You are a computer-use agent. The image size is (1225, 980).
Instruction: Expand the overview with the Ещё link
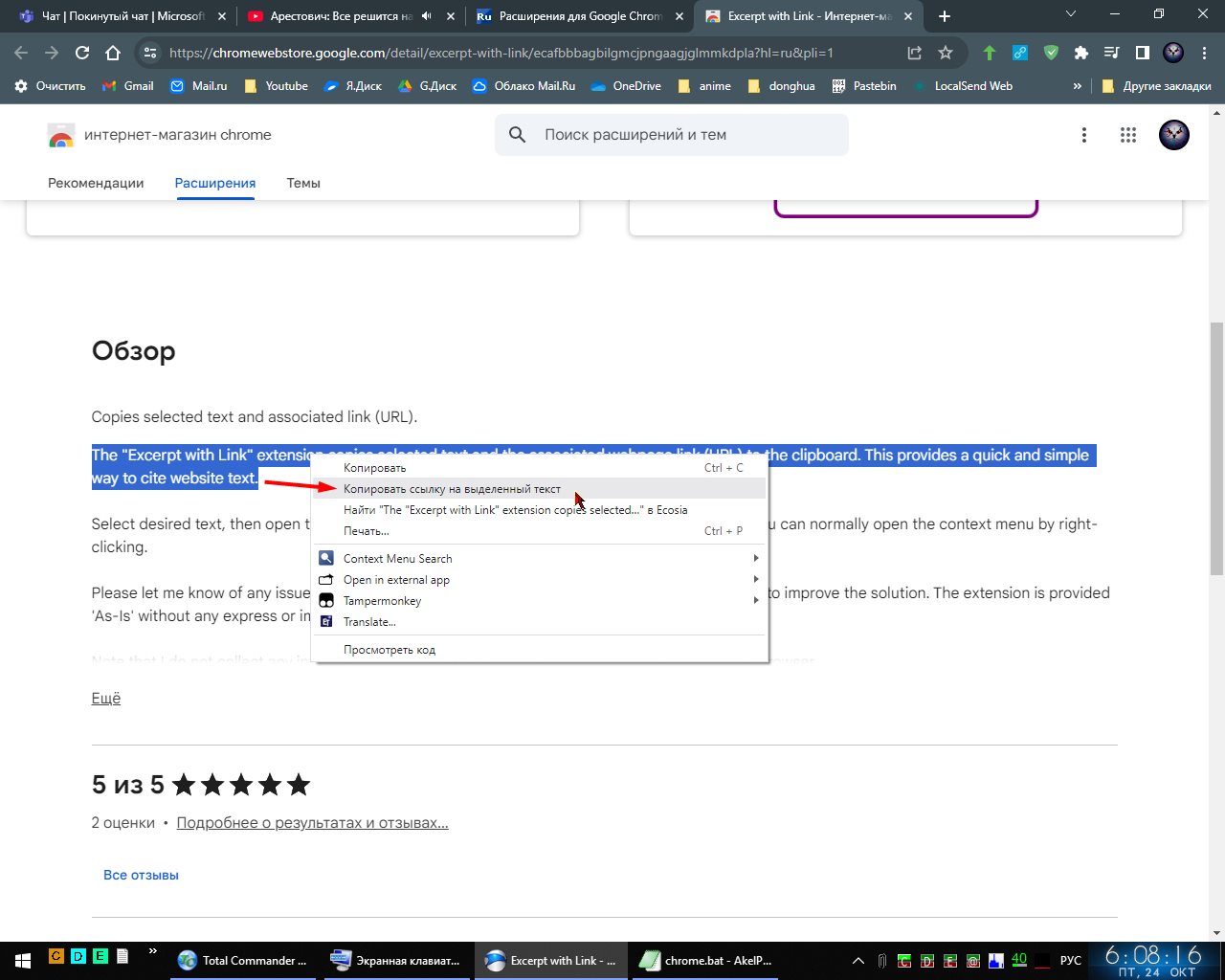pos(106,699)
